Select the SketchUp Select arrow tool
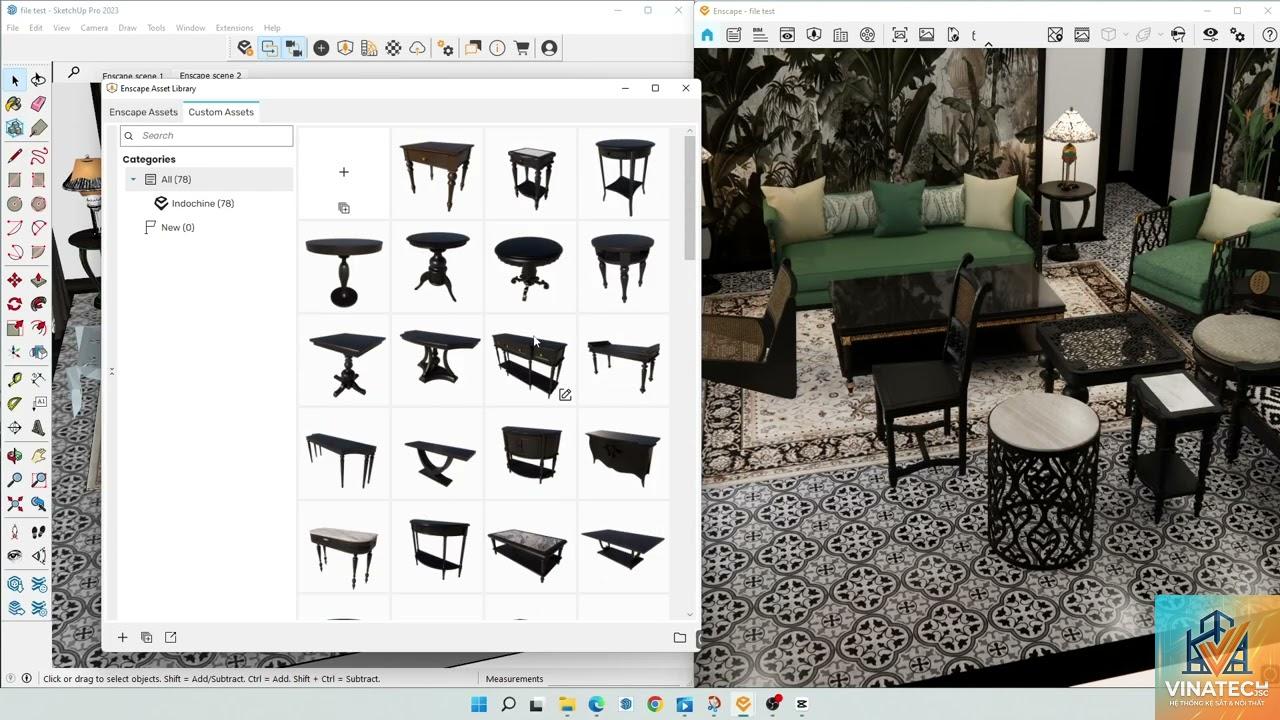Viewport: 1280px width, 720px height. tap(15, 80)
